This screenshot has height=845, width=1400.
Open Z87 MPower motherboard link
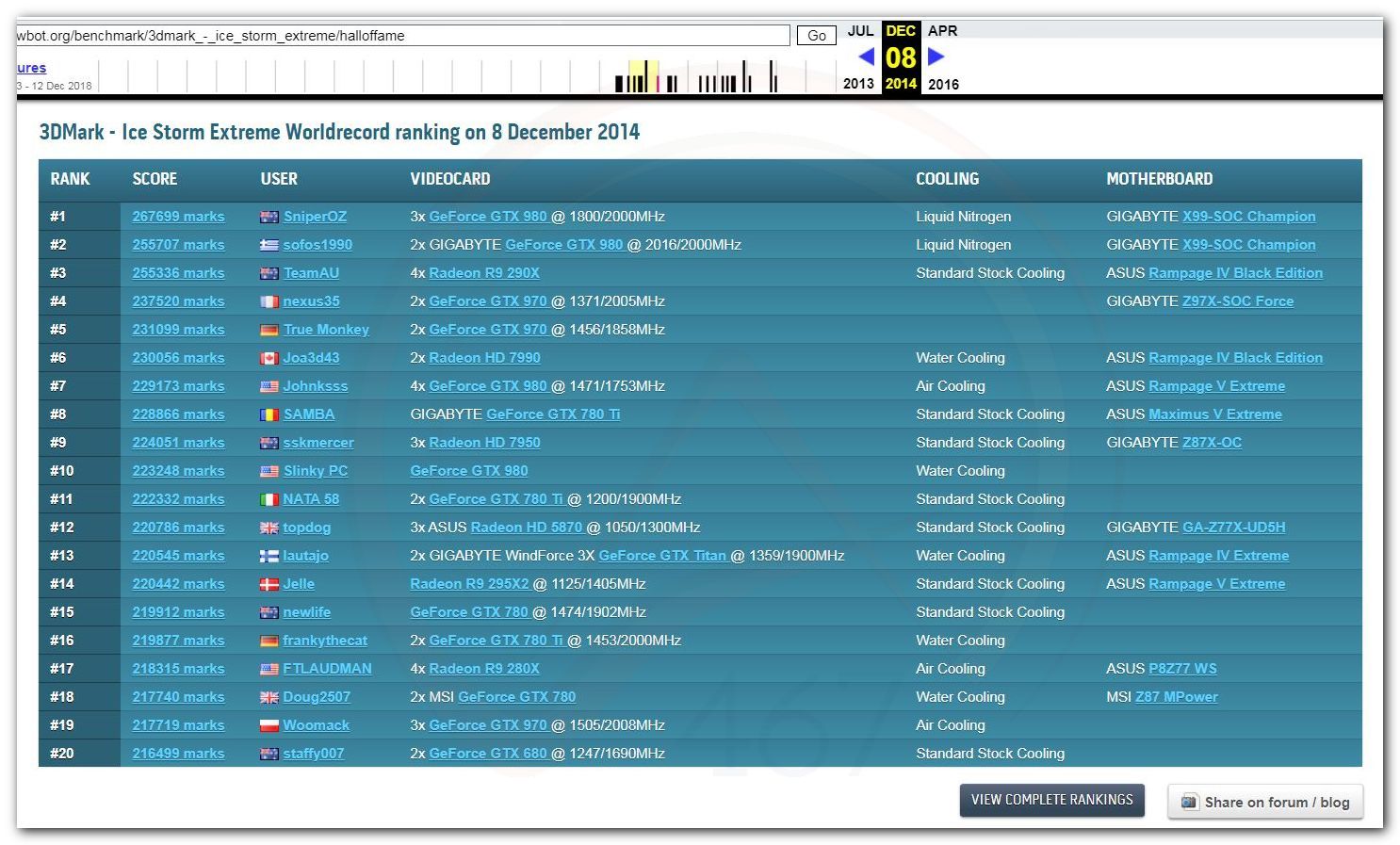tap(1177, 697)
